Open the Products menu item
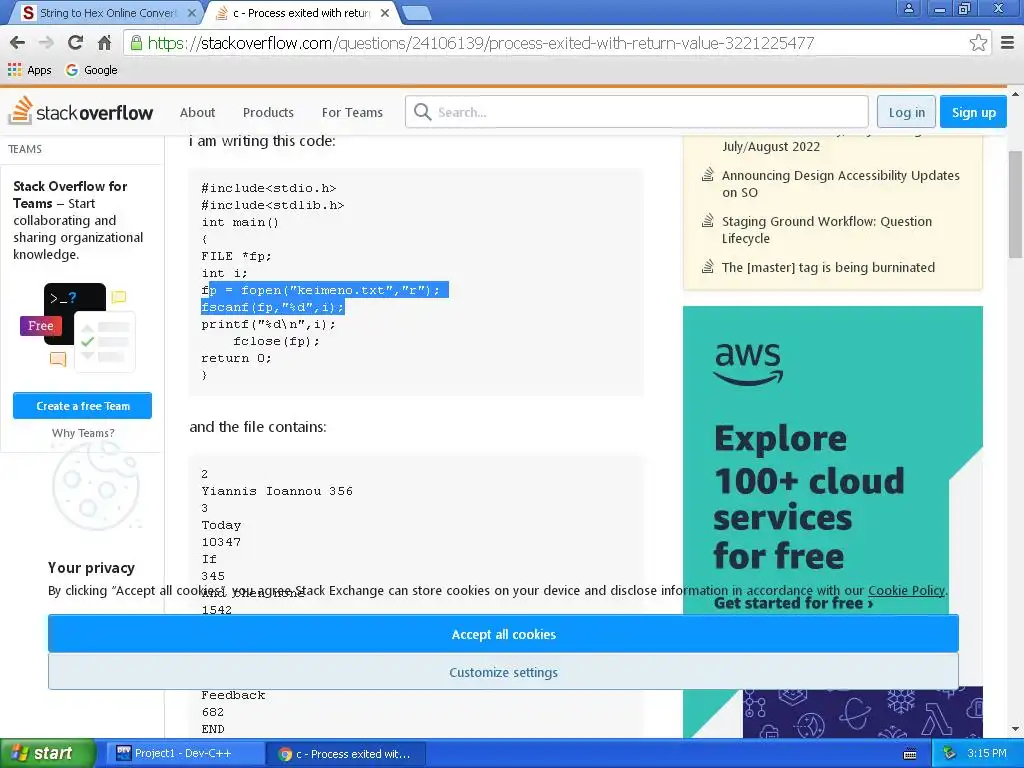 point(268,112)
